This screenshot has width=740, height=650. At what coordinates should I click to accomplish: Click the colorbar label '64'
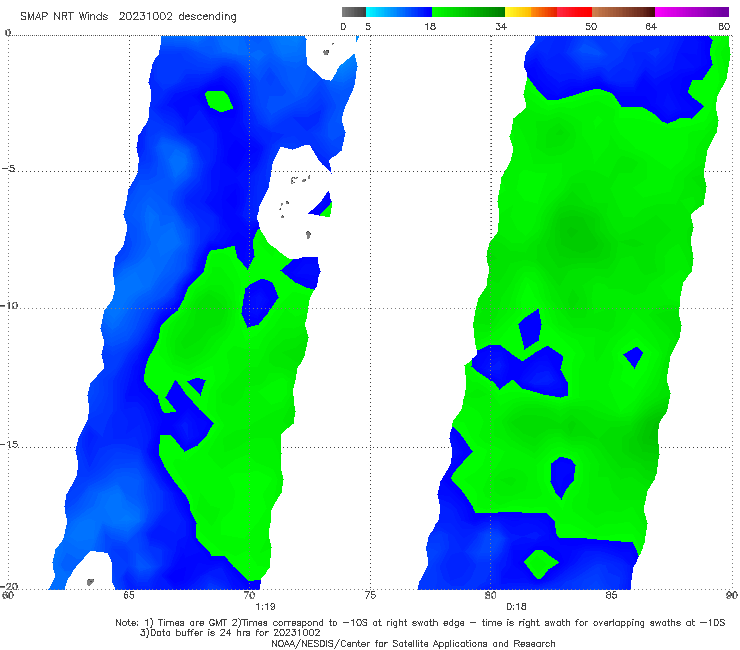651,27
